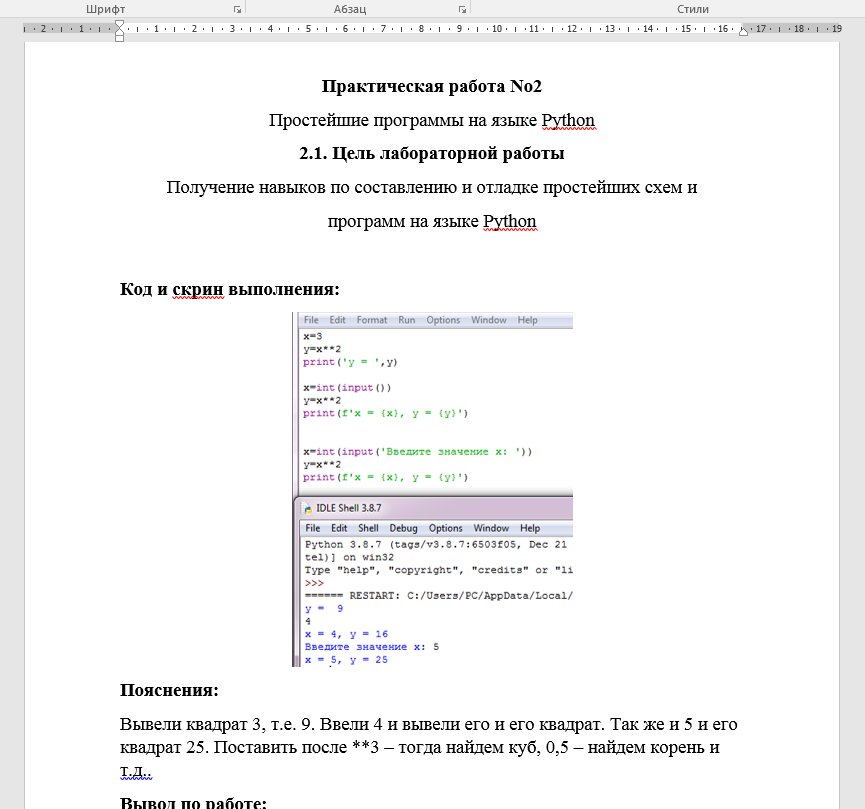
Task: Click the heading Практическая работа No2
Action: (431, 86)
